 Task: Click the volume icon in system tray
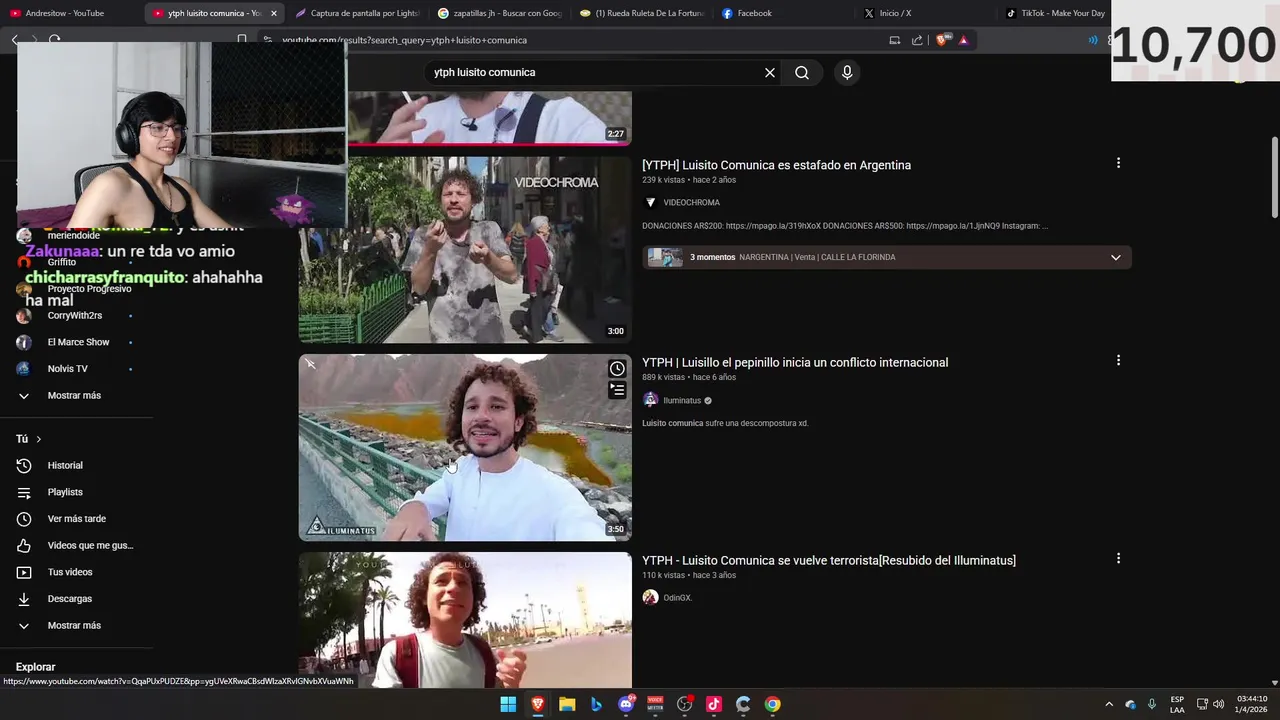(1218, 704)
